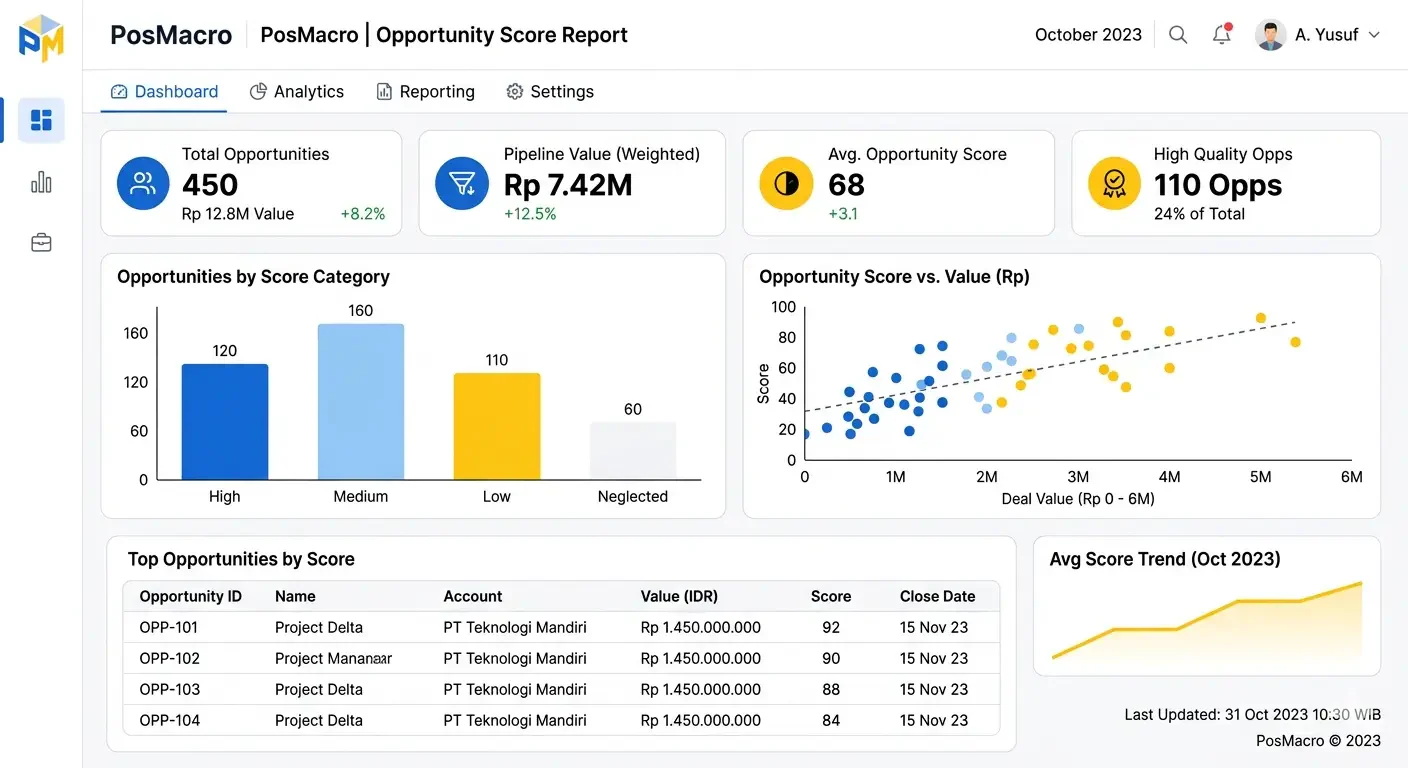This screenshot has height=768, width=1408.
Task: Click the High Quality Opps badge icon
Action: 1114,184
